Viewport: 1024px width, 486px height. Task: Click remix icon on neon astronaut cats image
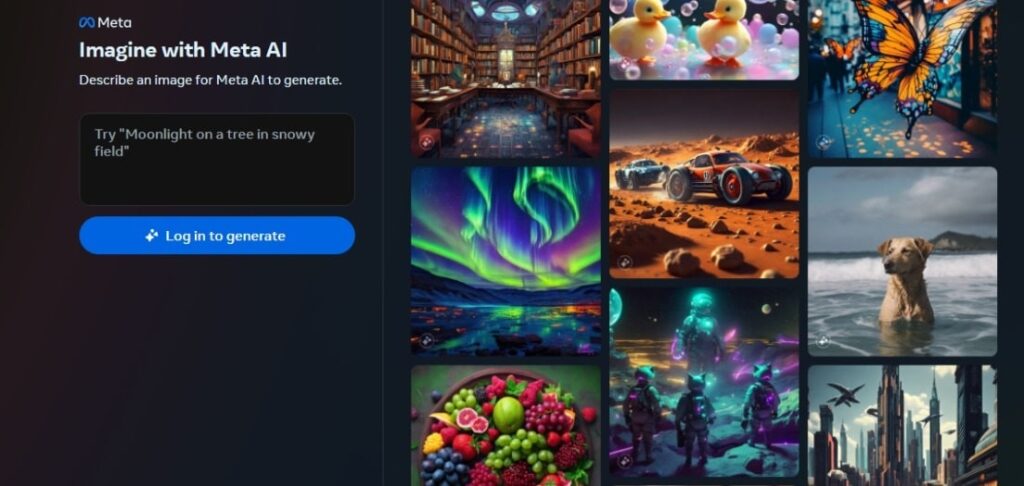[x=625, y=461]
